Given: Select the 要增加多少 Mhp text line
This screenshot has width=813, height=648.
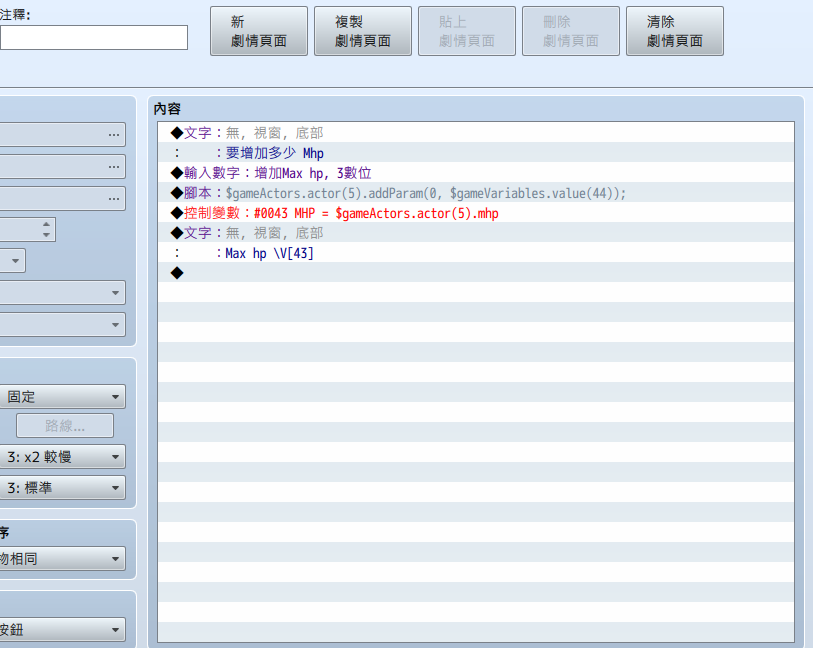Looking at the screenshot, I should point(476,153).
